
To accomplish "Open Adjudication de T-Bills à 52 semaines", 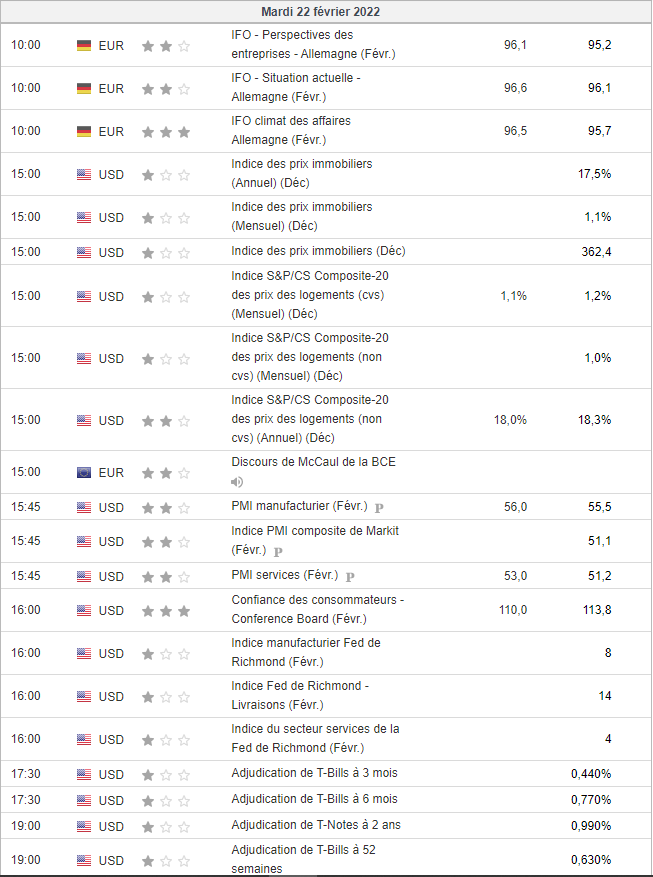I will 304,859.
